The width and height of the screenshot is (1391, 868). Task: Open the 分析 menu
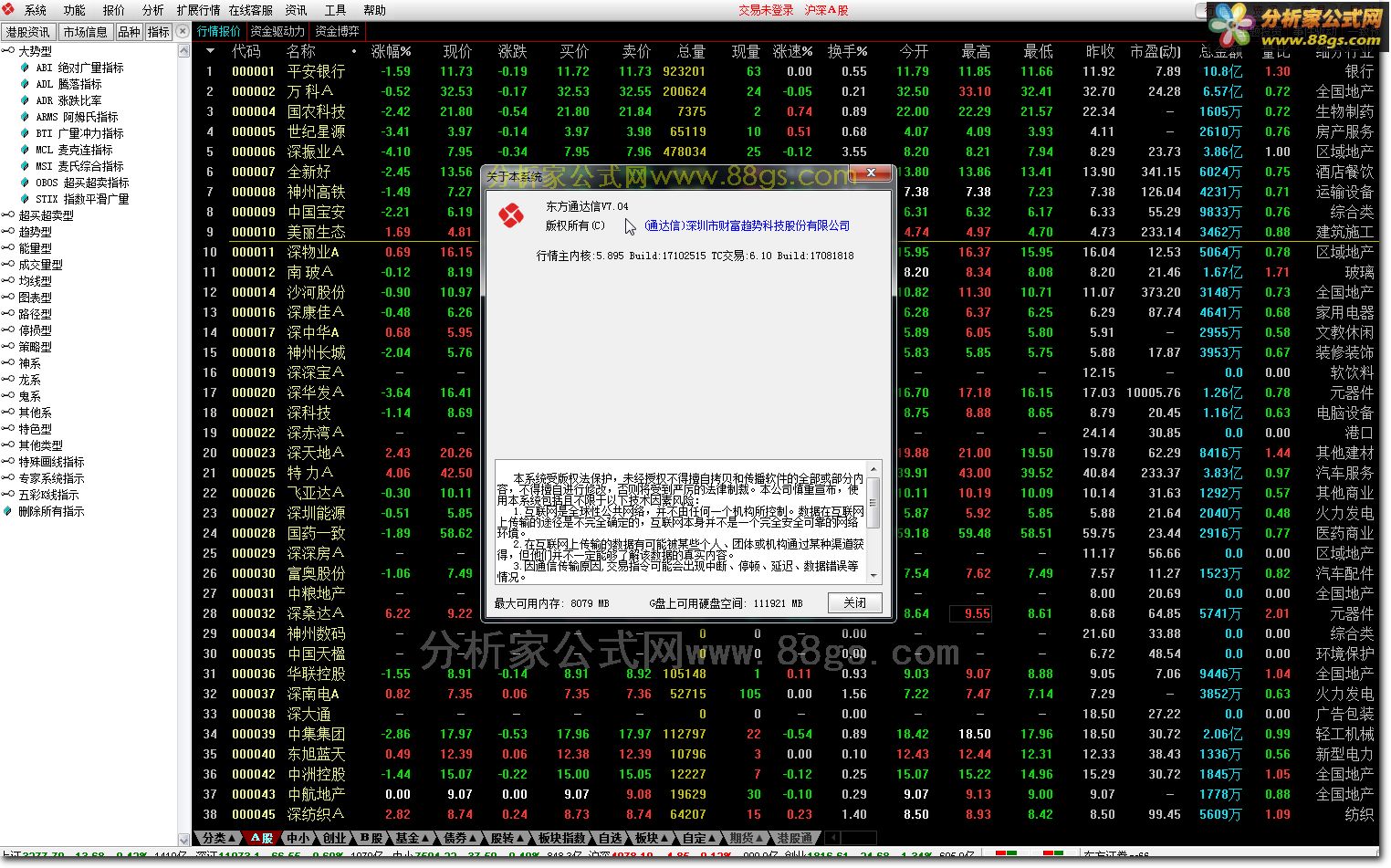tap(152, 10)
